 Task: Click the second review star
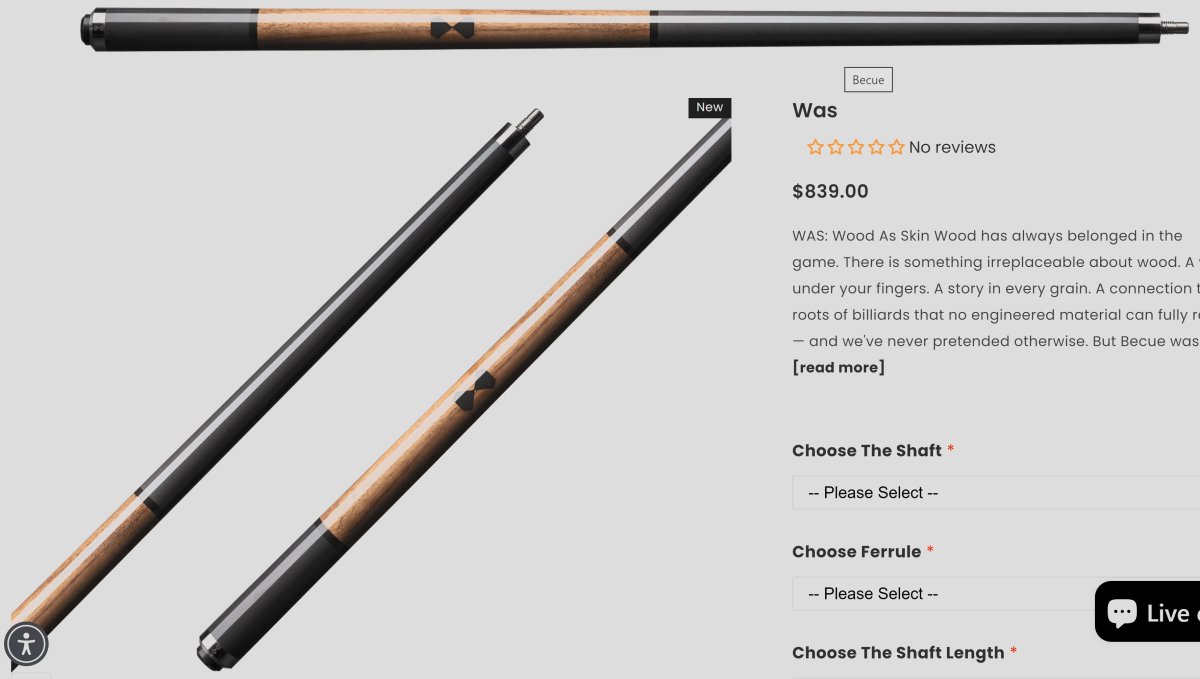[x=836, y=147]
